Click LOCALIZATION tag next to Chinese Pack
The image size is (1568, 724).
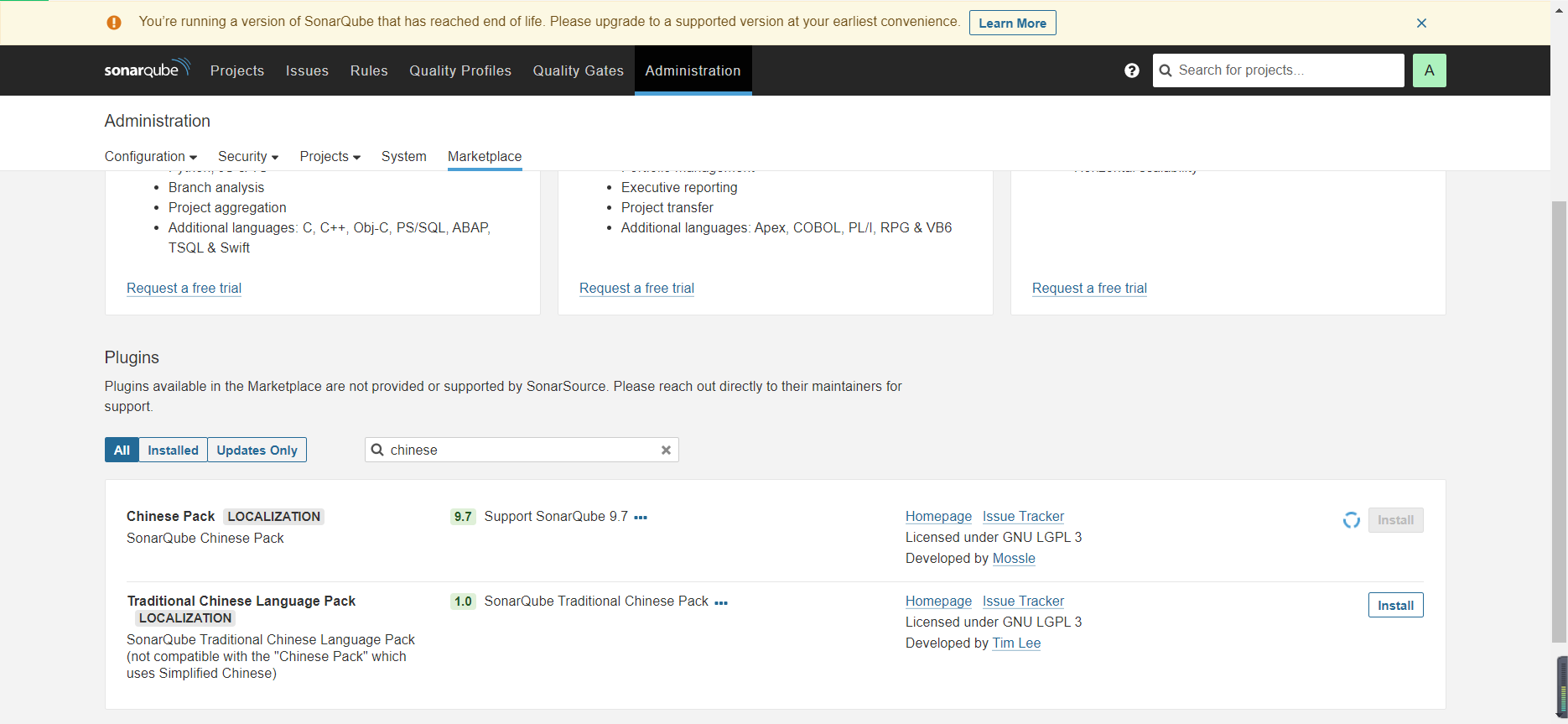click(274, 517)
